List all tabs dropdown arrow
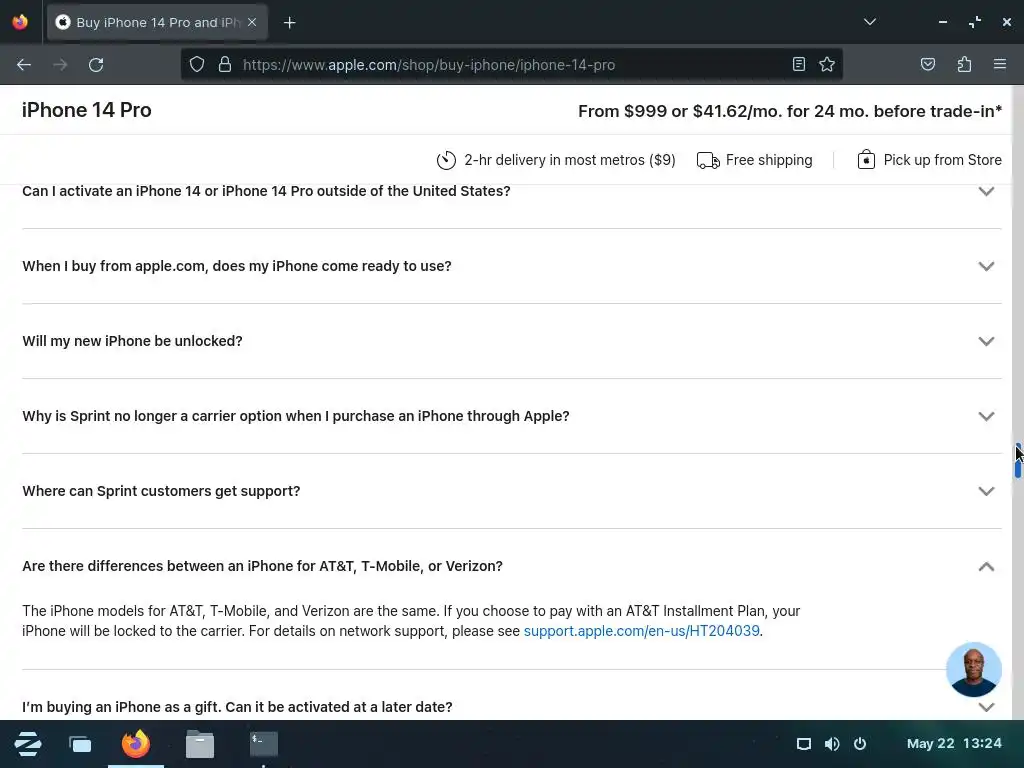Screen dimensions: 1024x768 coord(869,22)
